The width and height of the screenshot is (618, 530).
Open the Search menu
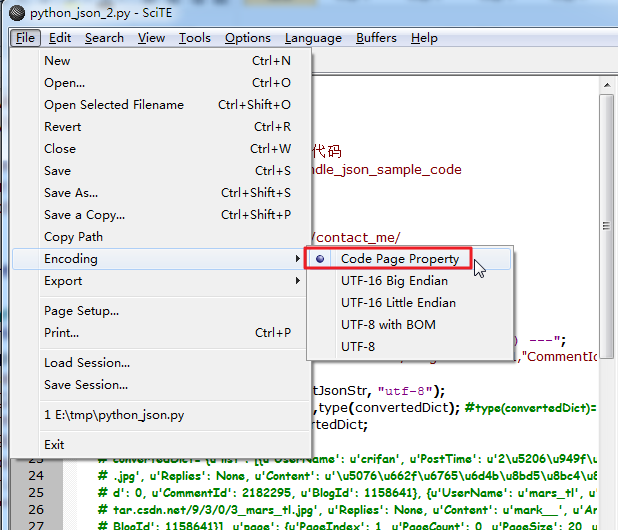(104, 38)
